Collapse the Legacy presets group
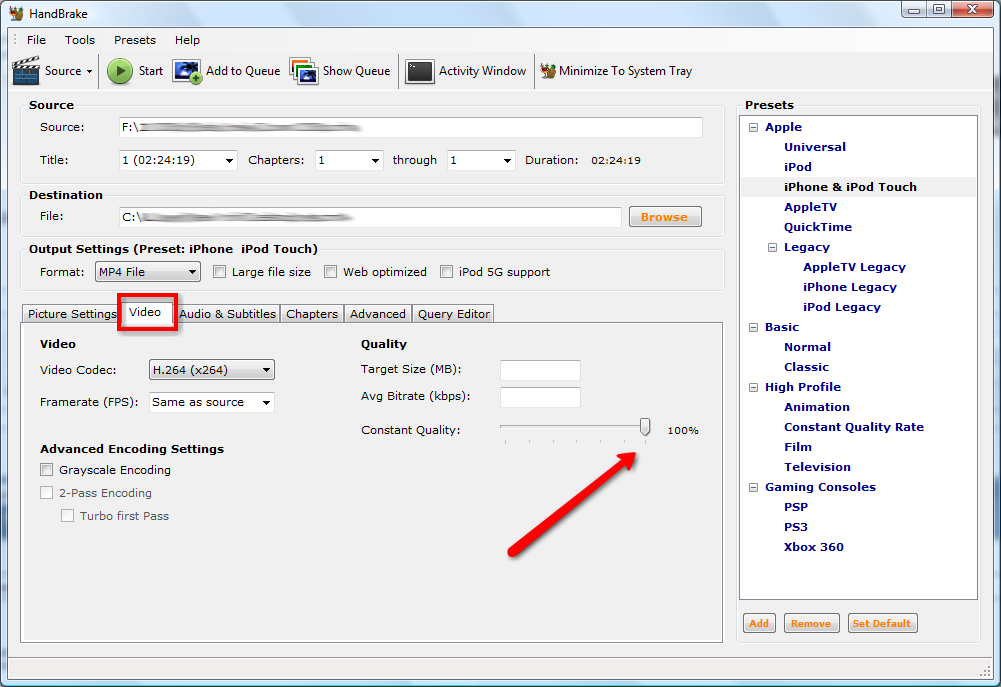The height and width of the screenshot is (687, 1001). [772, 247]
